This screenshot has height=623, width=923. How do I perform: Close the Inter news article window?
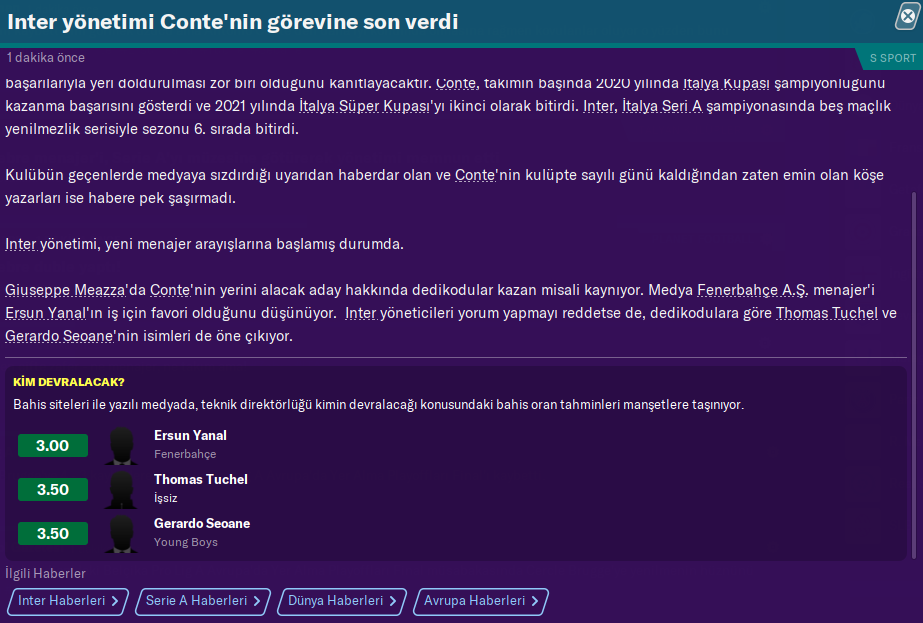pyautogui.click(x=907, y=16)
